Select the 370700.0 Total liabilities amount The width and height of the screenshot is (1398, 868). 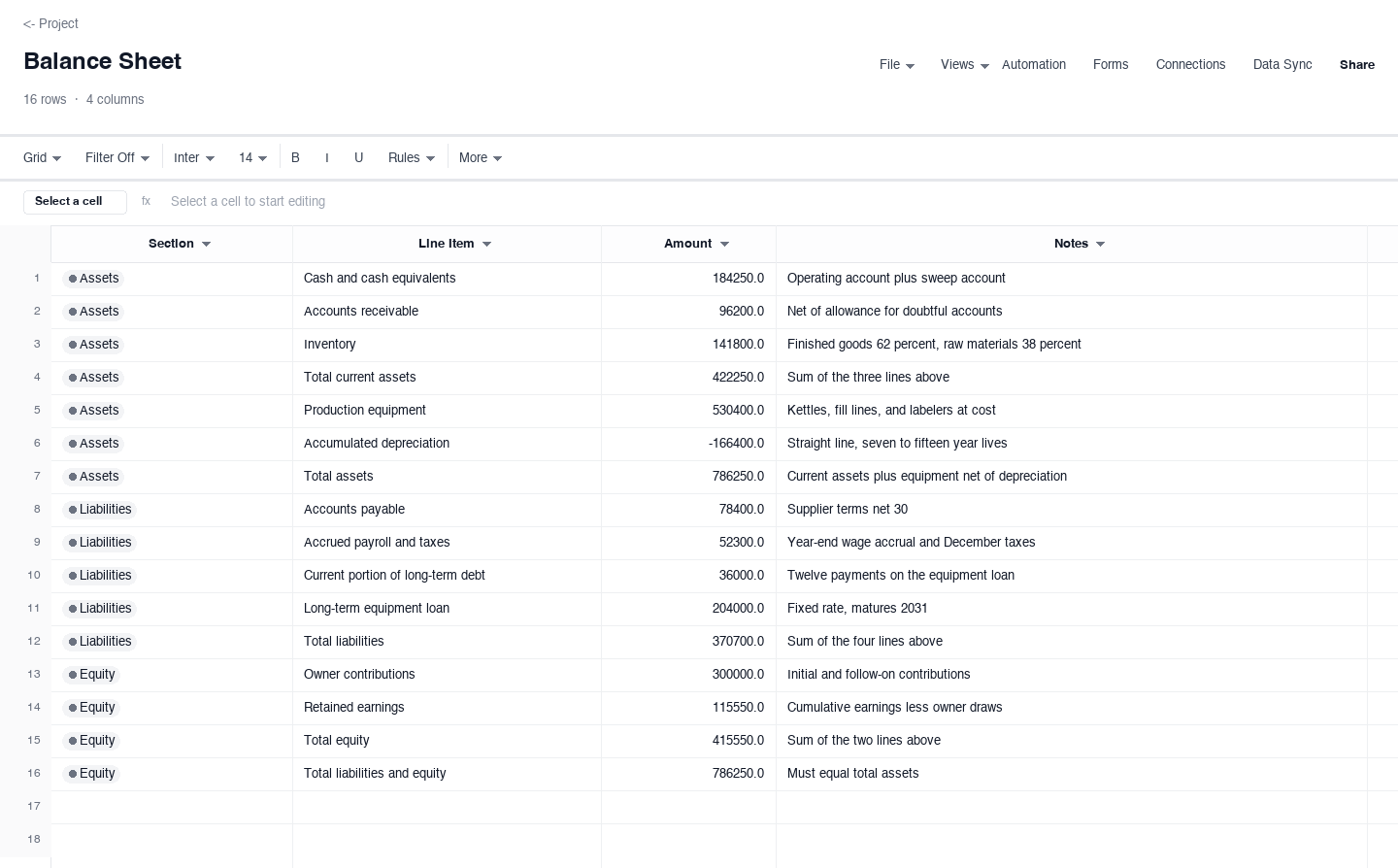[688, 642]
